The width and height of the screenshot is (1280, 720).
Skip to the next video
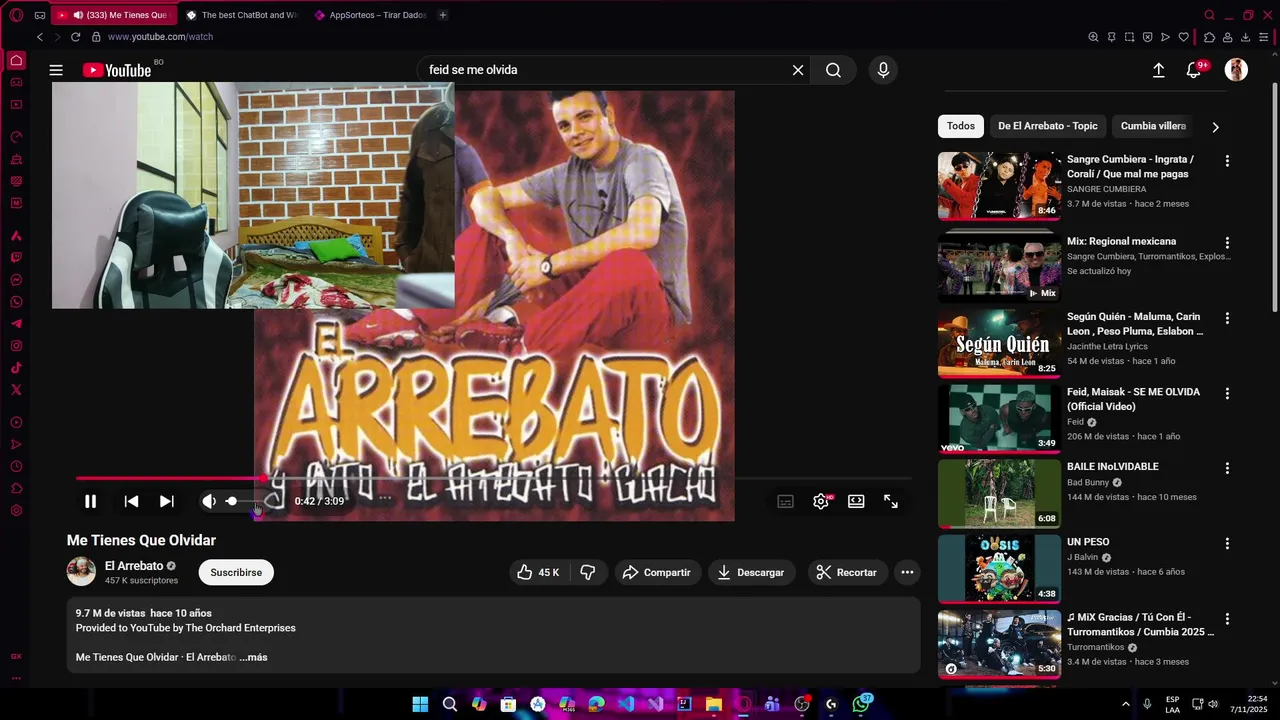coord(167,501)
